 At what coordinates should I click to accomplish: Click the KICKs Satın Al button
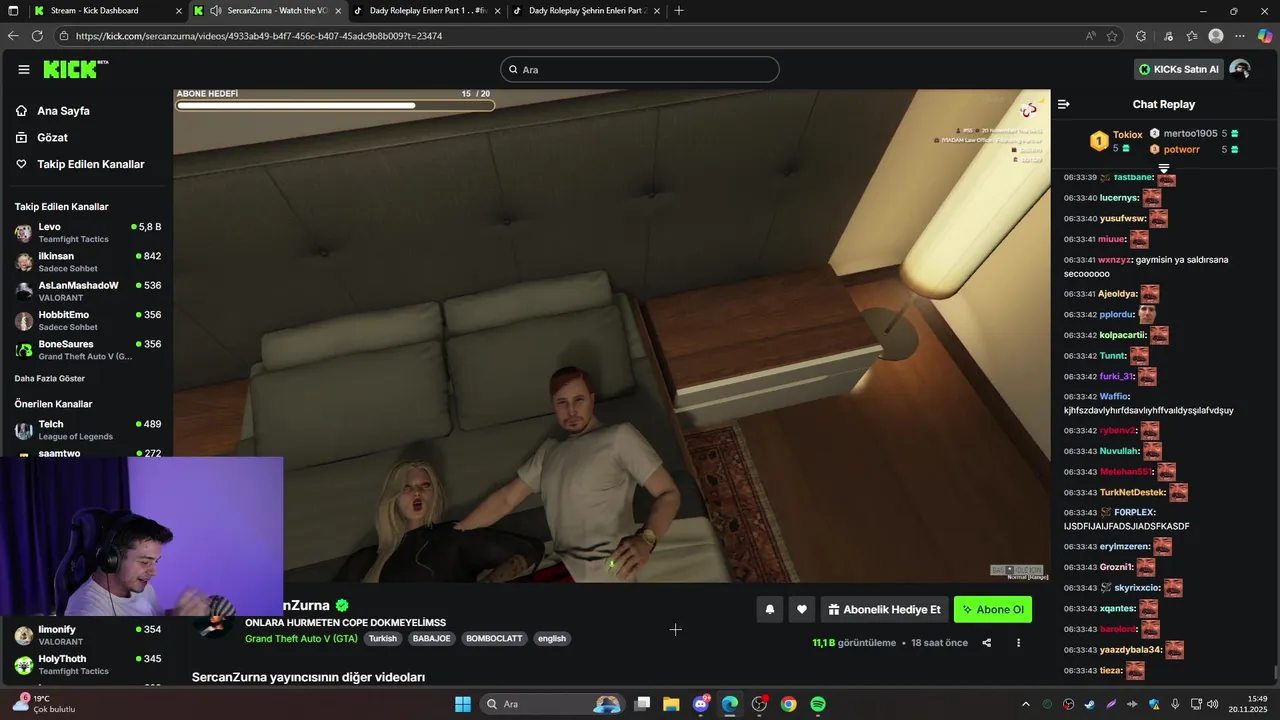pyautogui.click(x=1179, y=69)
